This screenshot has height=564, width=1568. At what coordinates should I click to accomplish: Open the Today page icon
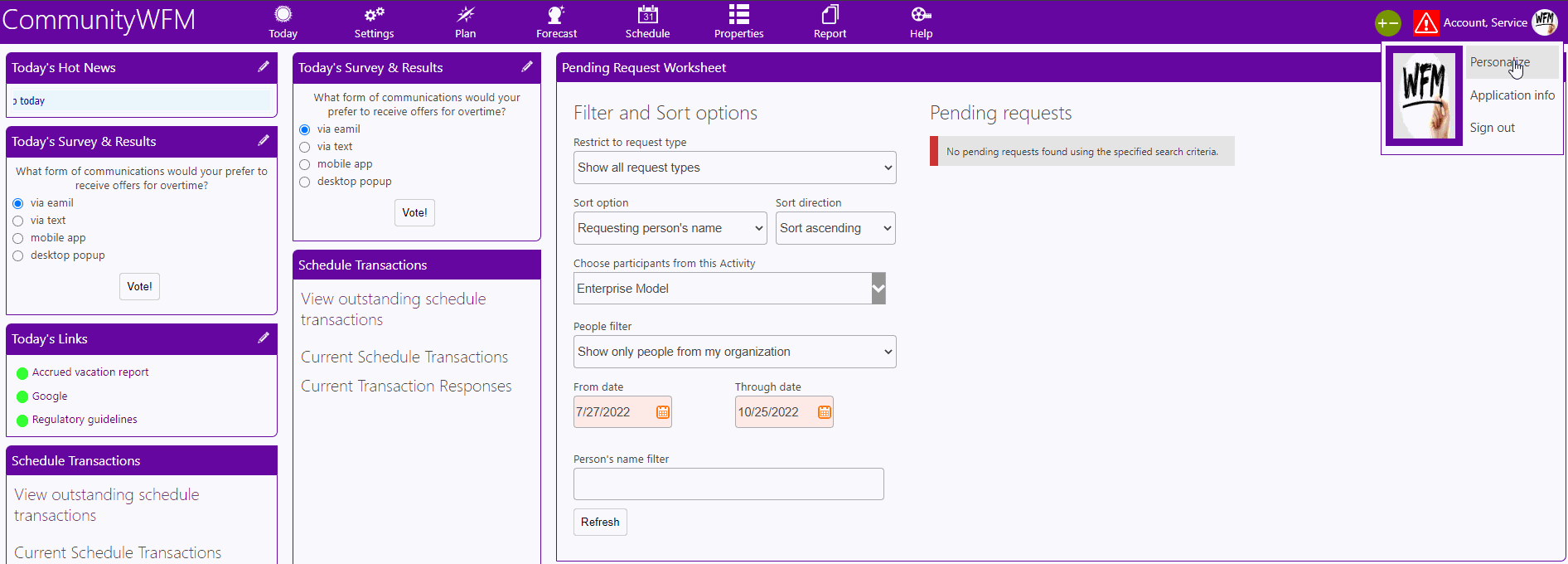click(283, 14)
